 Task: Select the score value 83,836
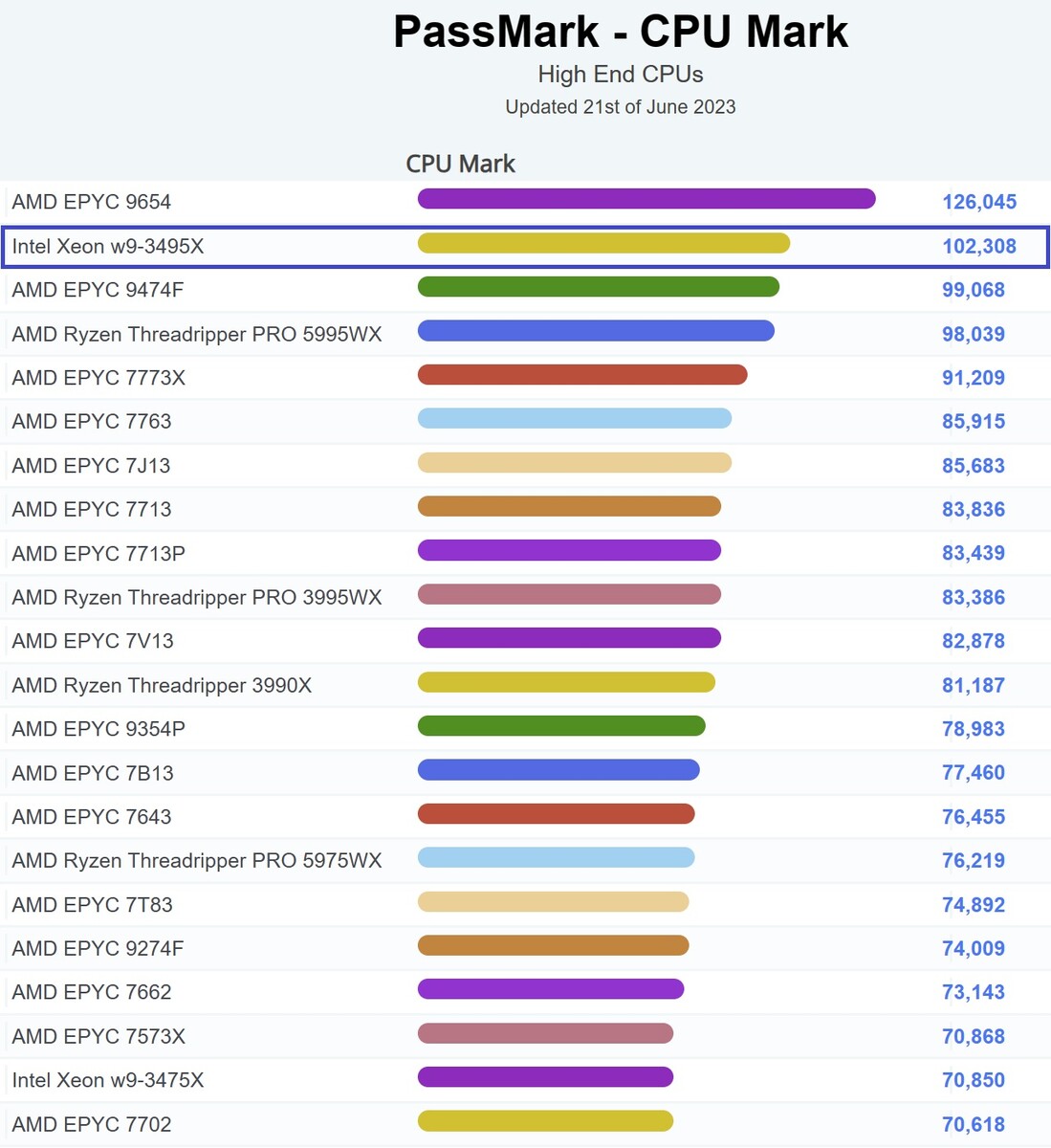coord(974,509)
